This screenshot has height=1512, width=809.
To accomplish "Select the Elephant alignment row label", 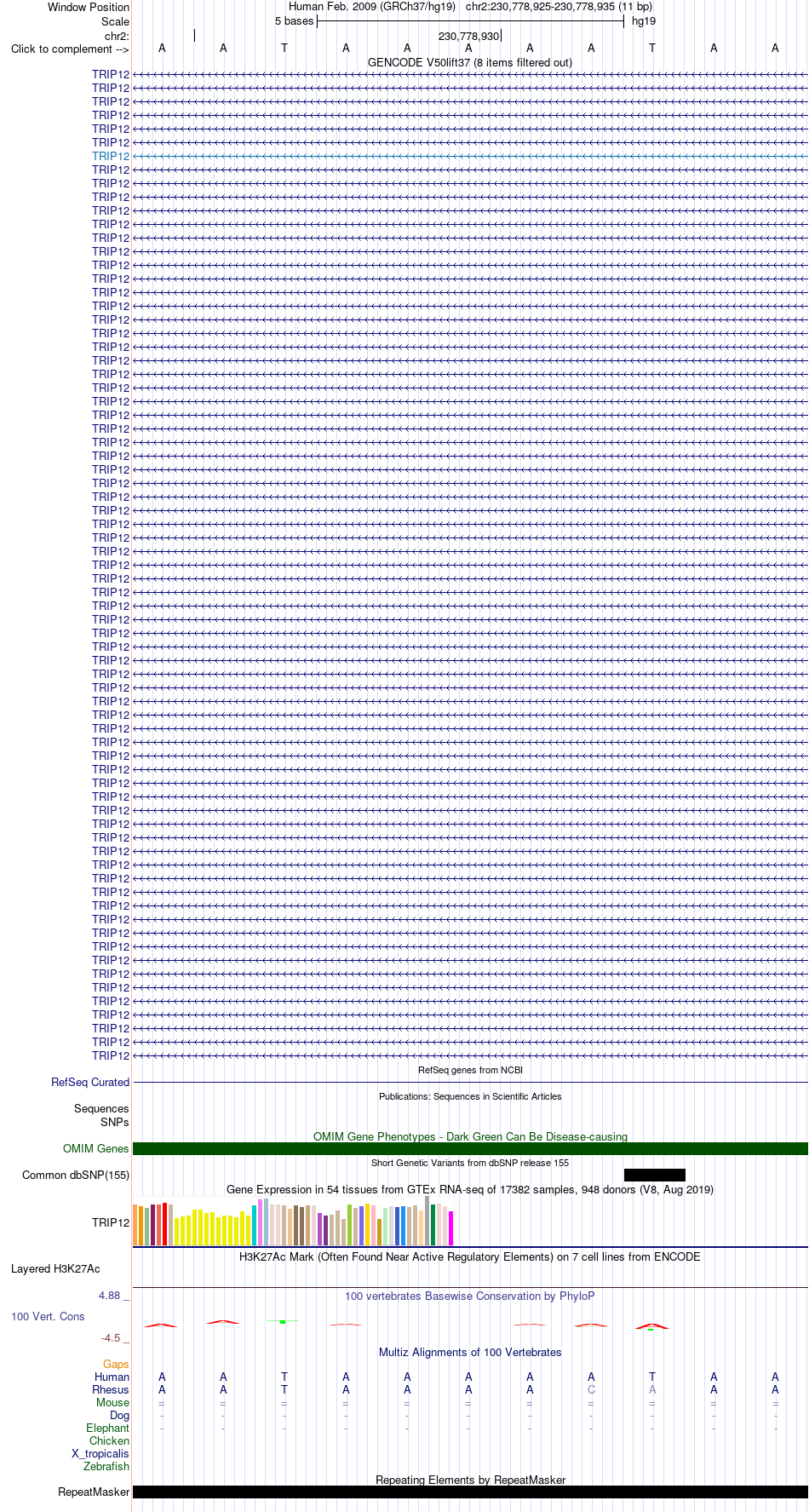I will pyautogui.click(x=108, y=1429).
